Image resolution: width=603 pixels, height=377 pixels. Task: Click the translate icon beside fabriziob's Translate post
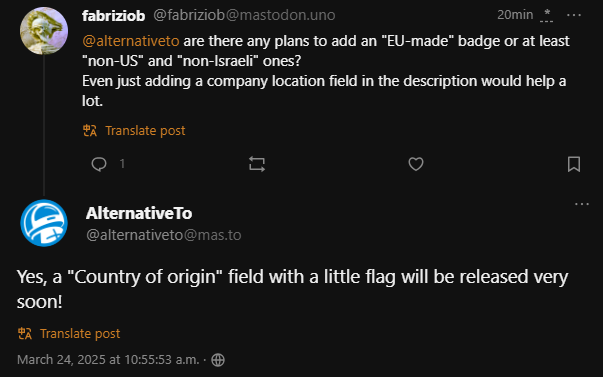(x=90, y=131)
